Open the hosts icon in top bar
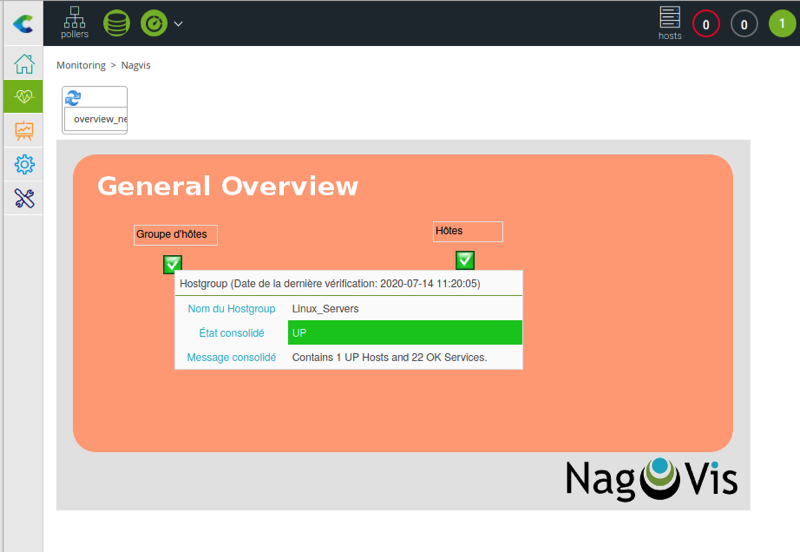The width and height of the screenshot is (800, 552). [669, 22]
